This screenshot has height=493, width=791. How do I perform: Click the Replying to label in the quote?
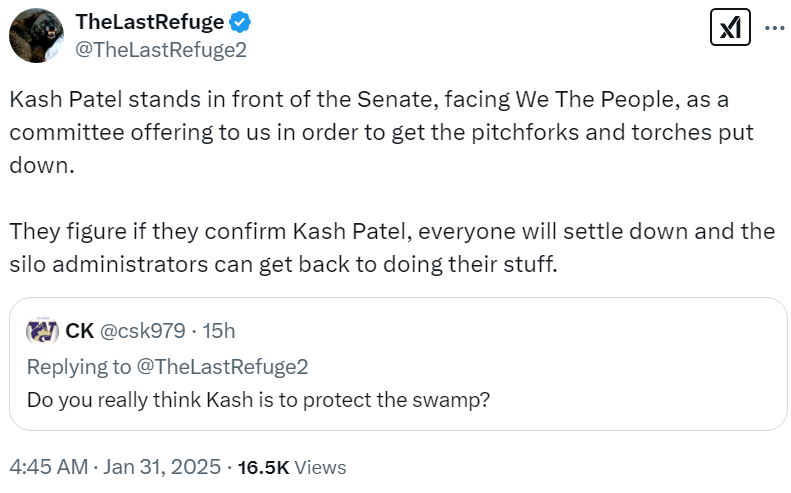coord(79,367)
